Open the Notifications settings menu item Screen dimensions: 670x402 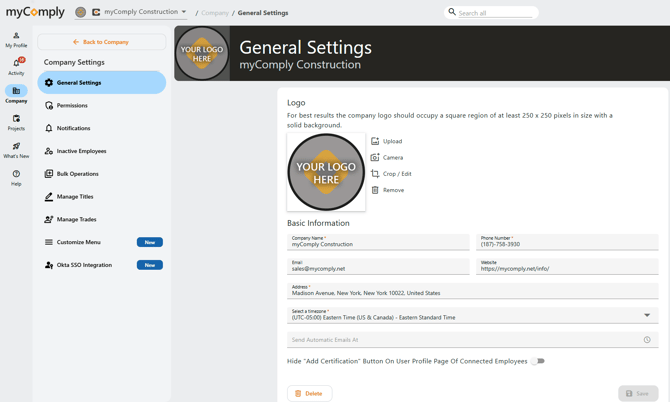click(x=102, y=128)
